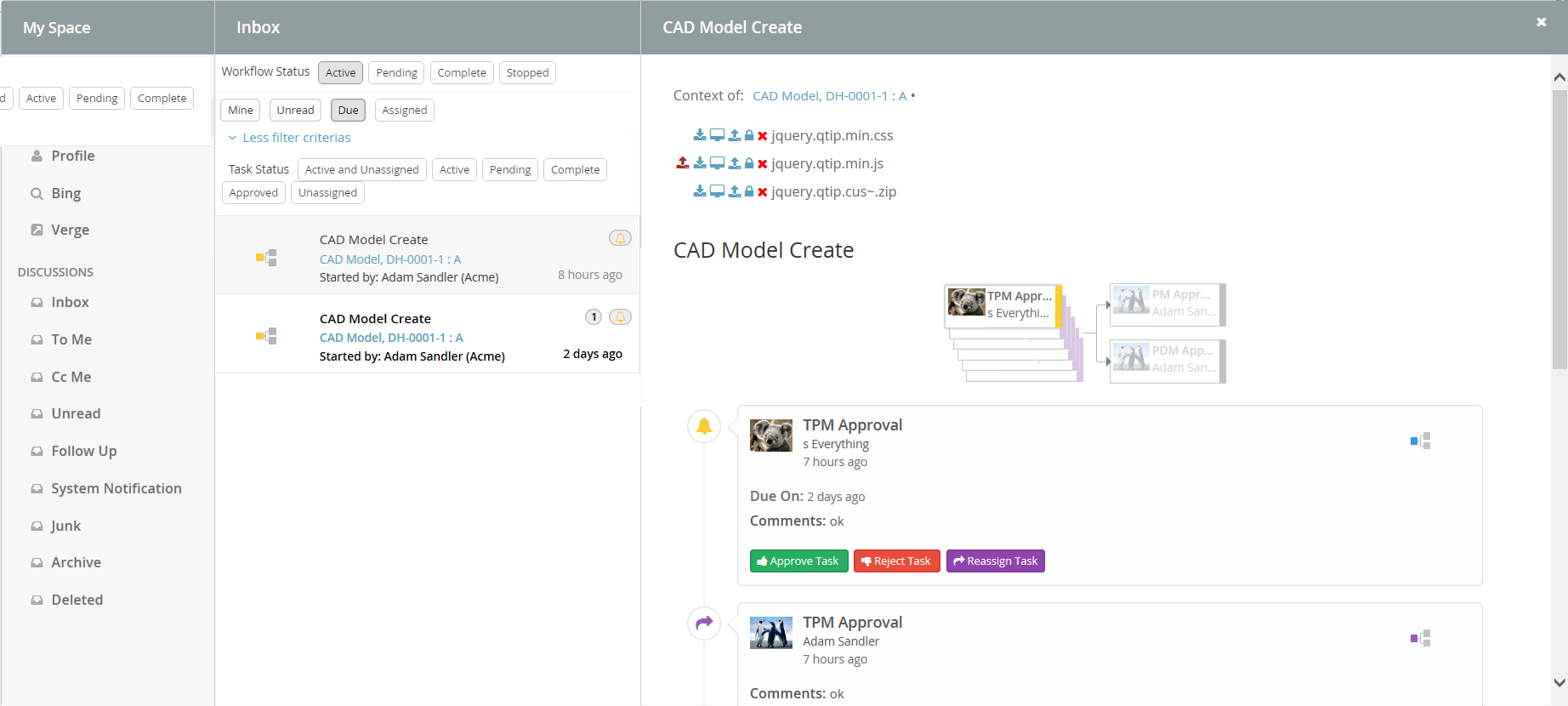The width and height of the screenshot is (1568, 706).
Task: Open Follow Up in Discussions sidebar
Action: (x=84, y=452)
